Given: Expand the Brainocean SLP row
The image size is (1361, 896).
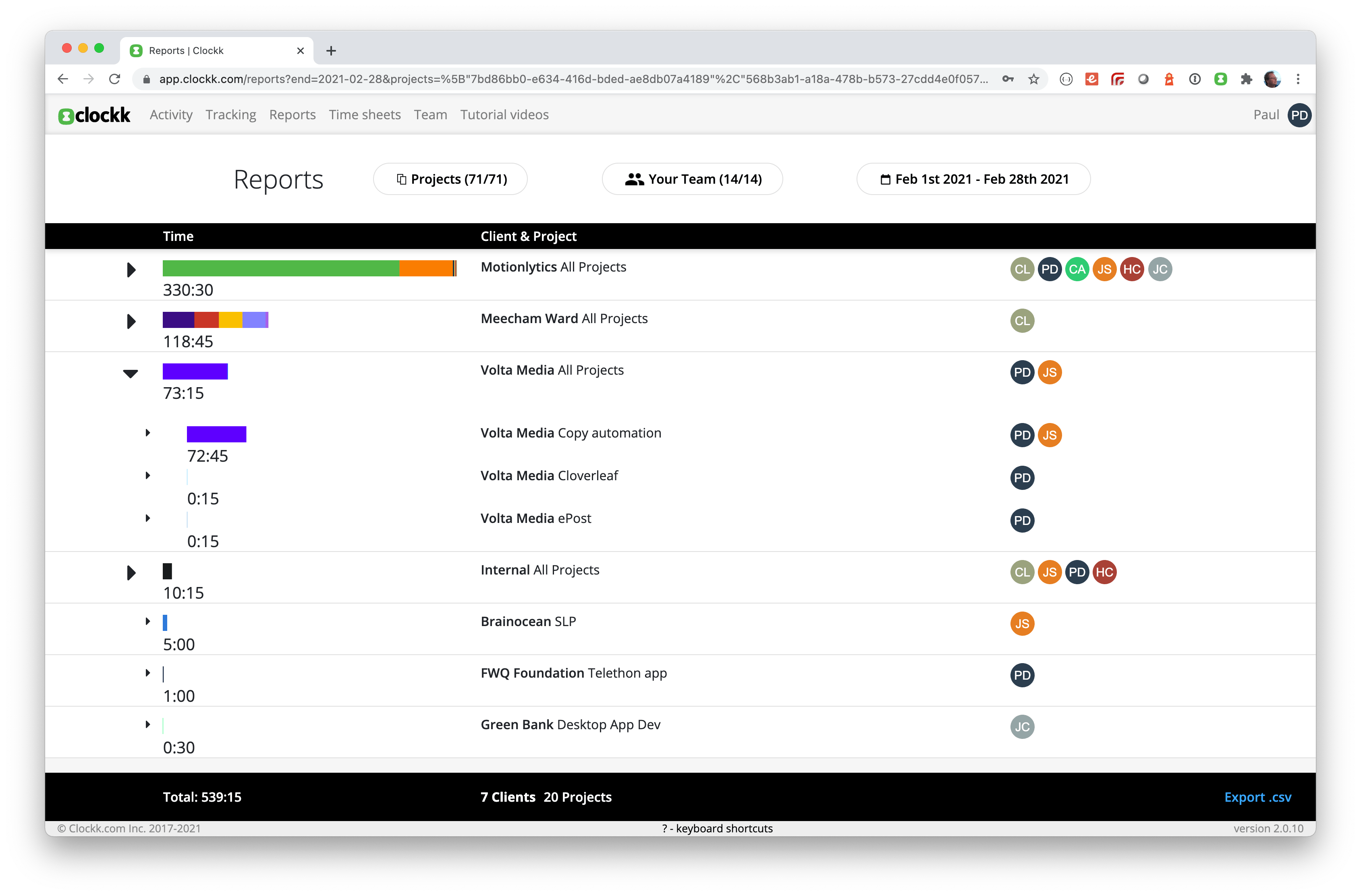Looking at the screenshot, I should (x=147, y=622).
